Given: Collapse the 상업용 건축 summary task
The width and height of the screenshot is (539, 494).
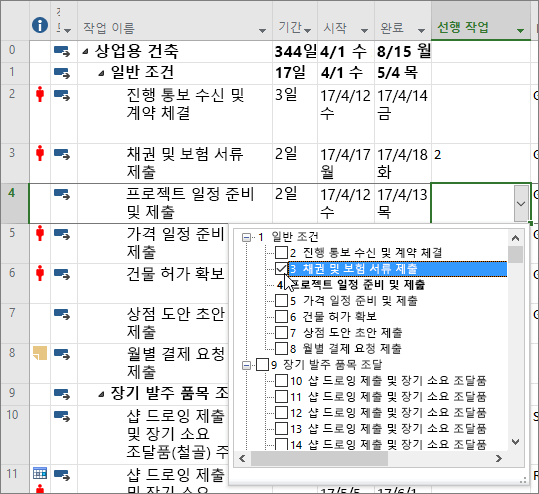Looking at the screenshot, I should tap(85, 52).
